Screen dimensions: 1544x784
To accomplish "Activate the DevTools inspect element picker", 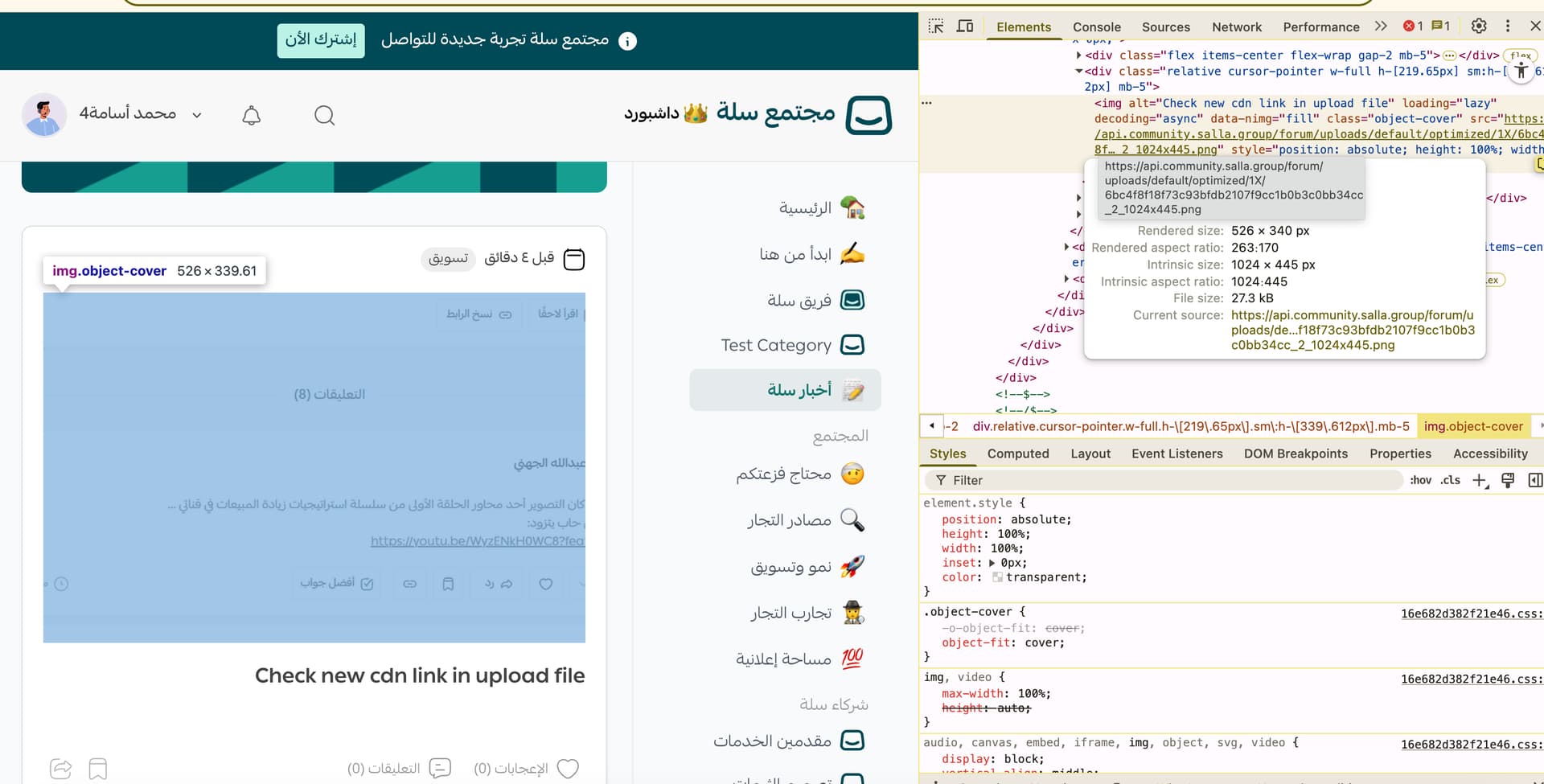I will (x=935, y=27).
